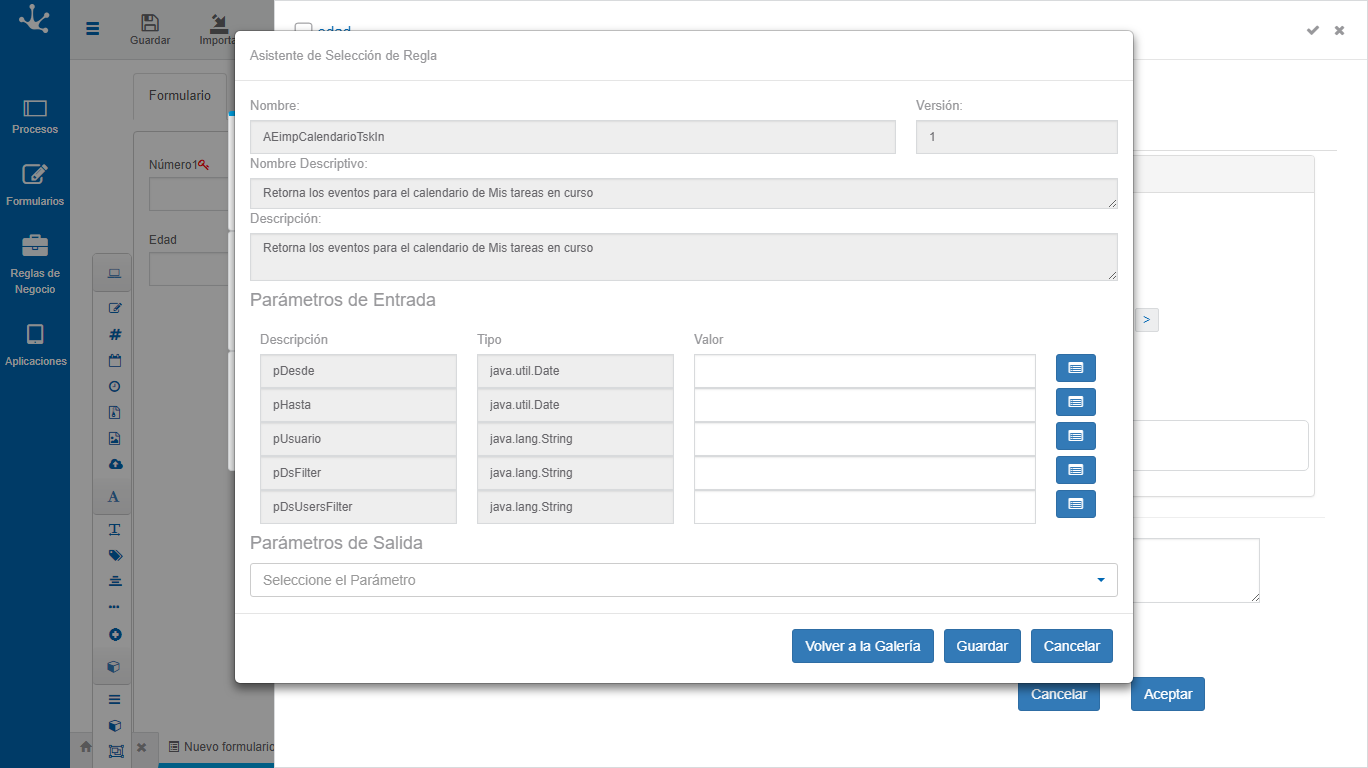Open the Formularios section in sidebar

click(35, 186)
